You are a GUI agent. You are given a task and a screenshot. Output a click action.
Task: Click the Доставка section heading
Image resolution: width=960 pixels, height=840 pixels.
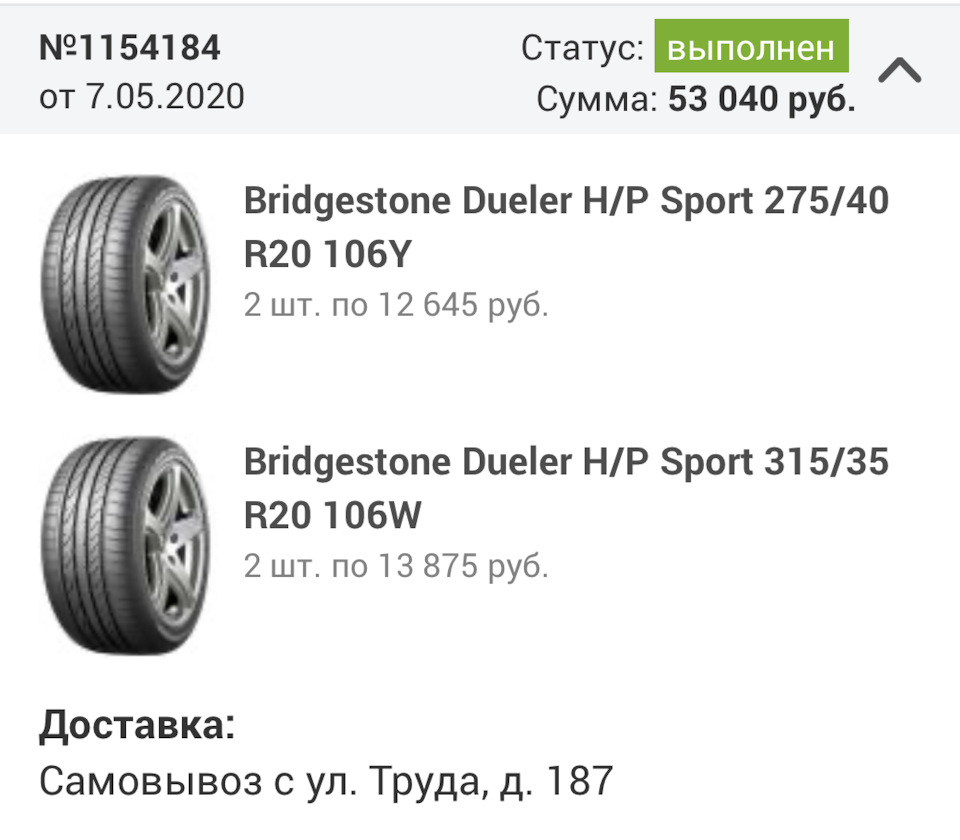tap(137, 726)
